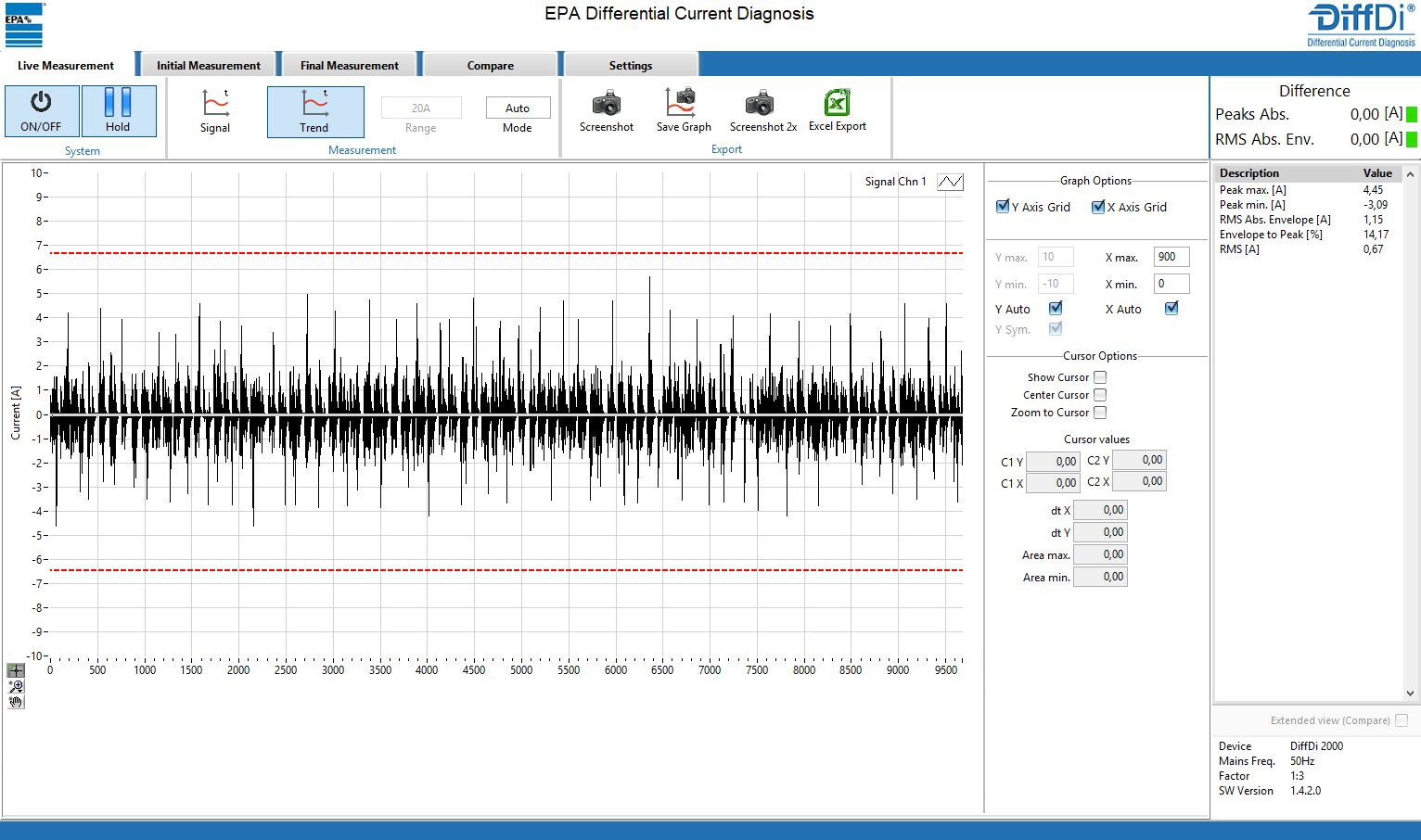
Task: Select the graph zoom magnifier tool
Action: coord(16,686)
